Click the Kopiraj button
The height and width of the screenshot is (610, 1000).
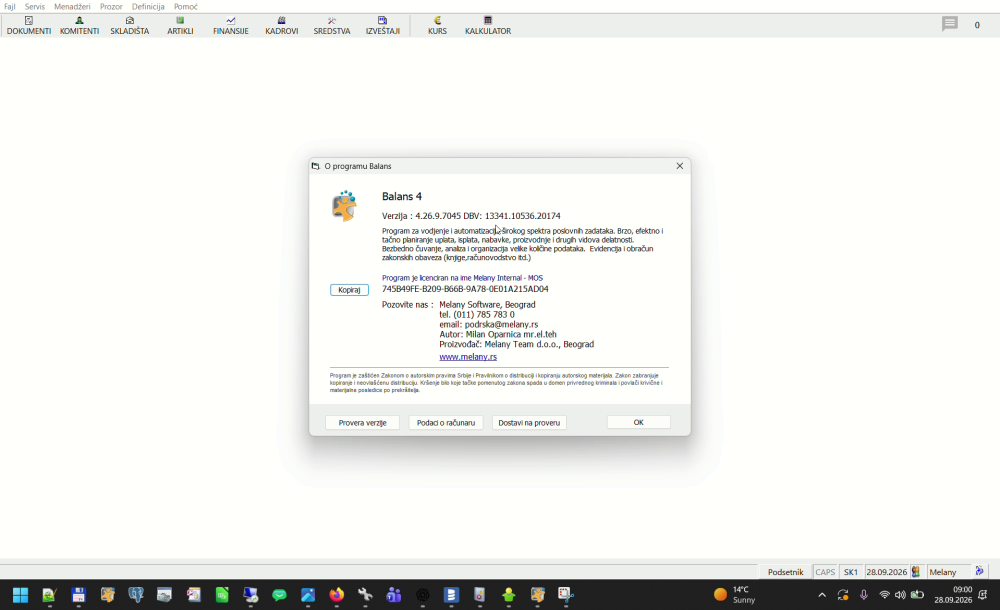pos(349,290)
